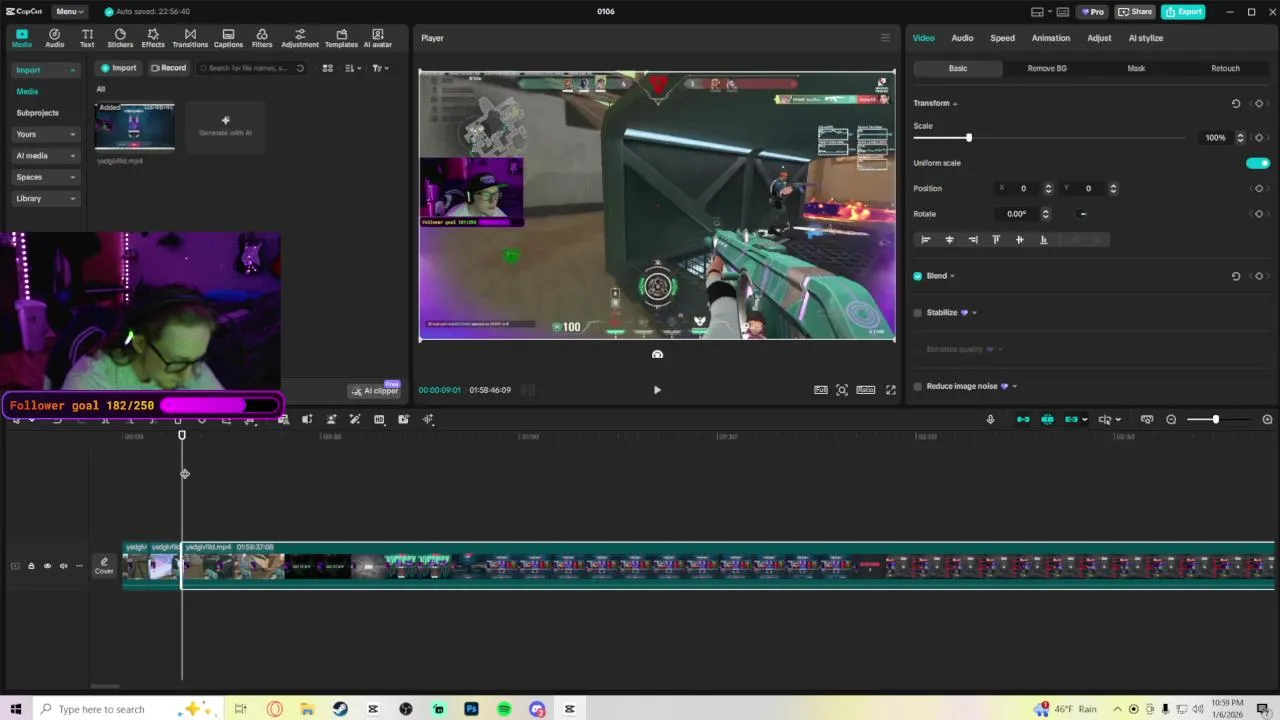The image size is (1280, 720).
Task: Click the Ratio button in player controls
Action: point(866,390)
